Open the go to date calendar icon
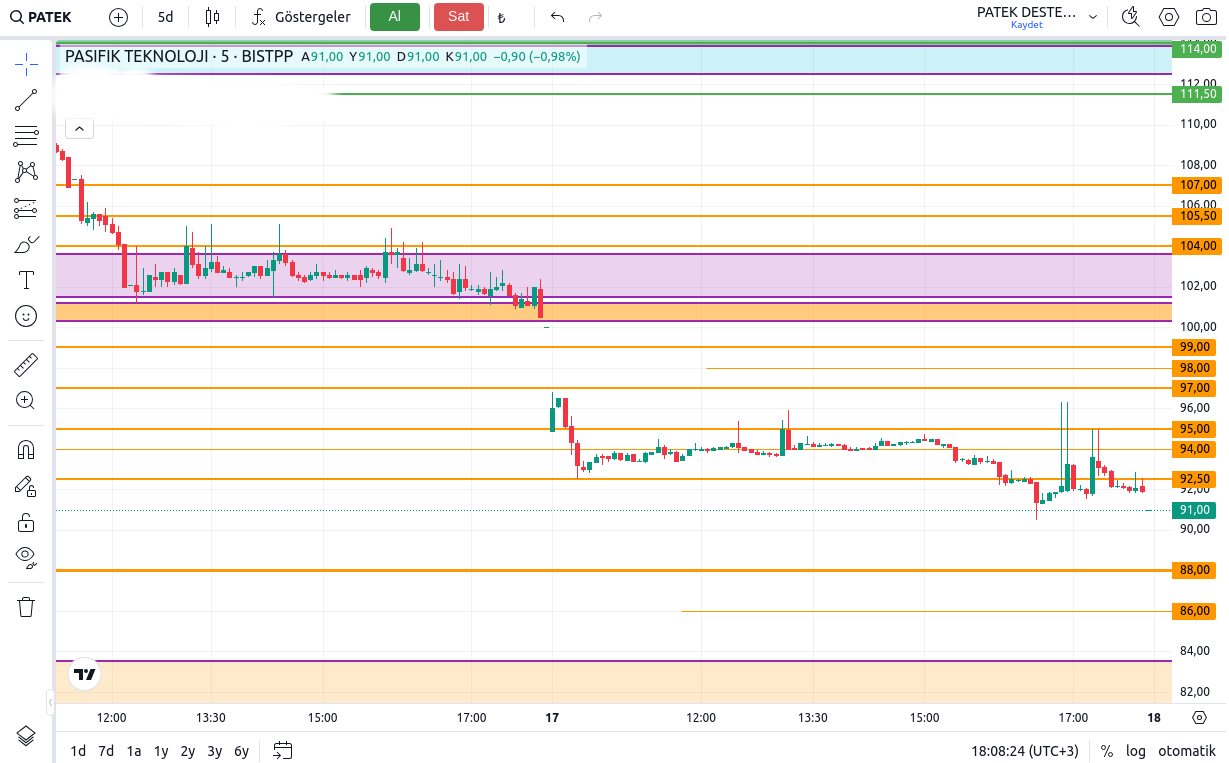The width and height of the screenshot is (1229, 763). pyautogui.click(x=282, y=751)
